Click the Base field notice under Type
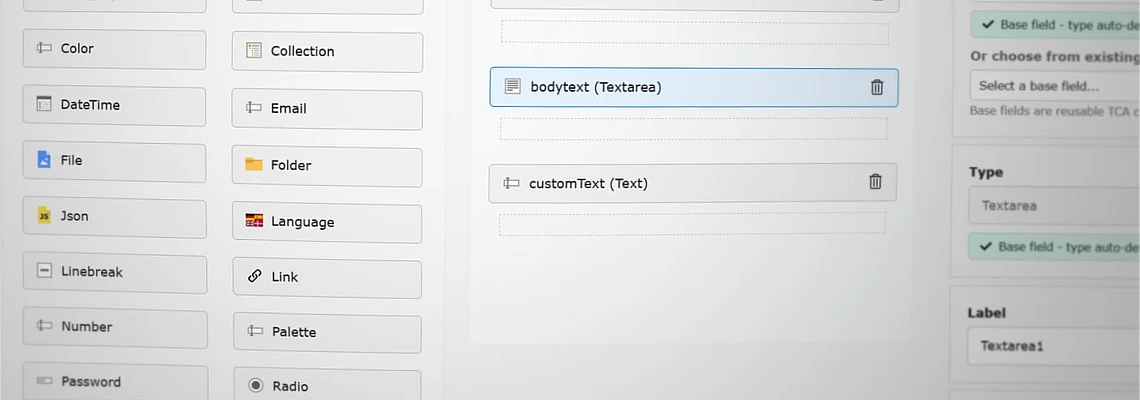 pos(1054,247)
